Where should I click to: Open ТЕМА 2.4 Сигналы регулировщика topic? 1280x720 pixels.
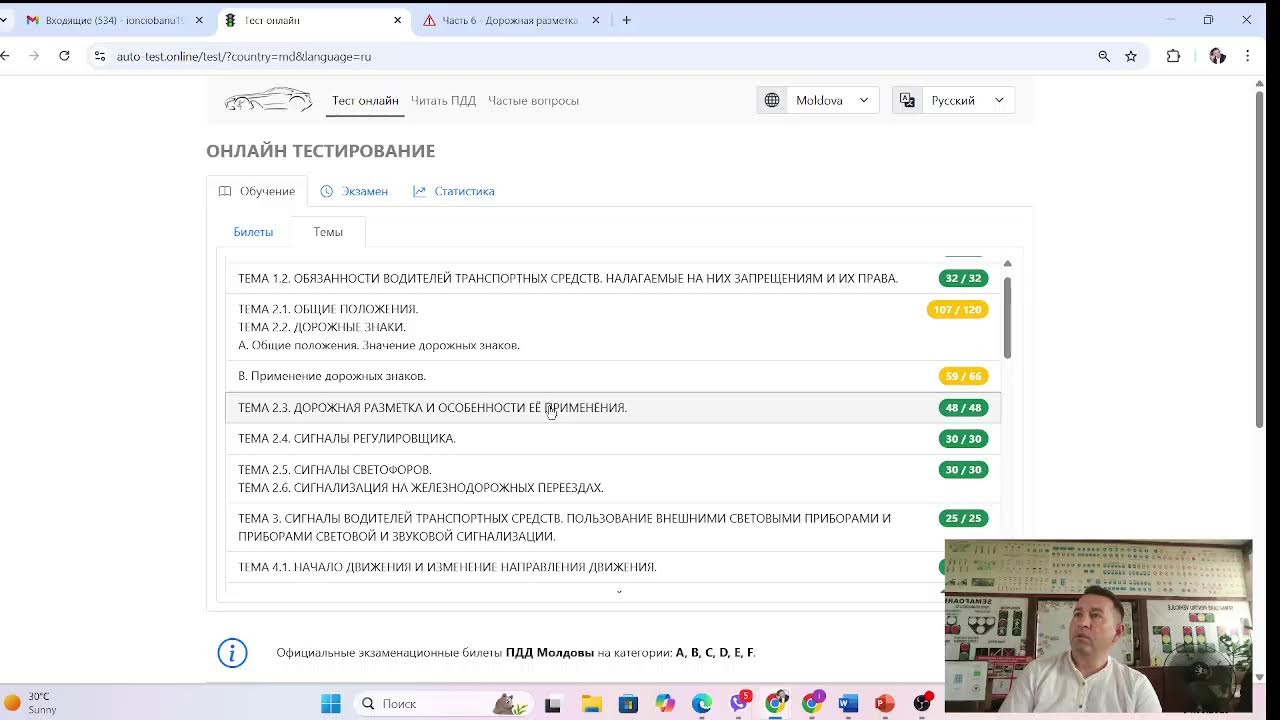click(613, 438)
